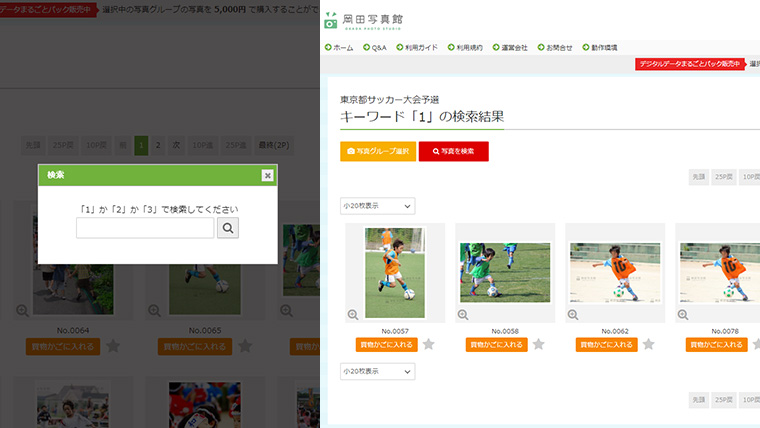760x428 pixels.
Task: Click the red 写真を検索 button
Action: coord(454,151)
